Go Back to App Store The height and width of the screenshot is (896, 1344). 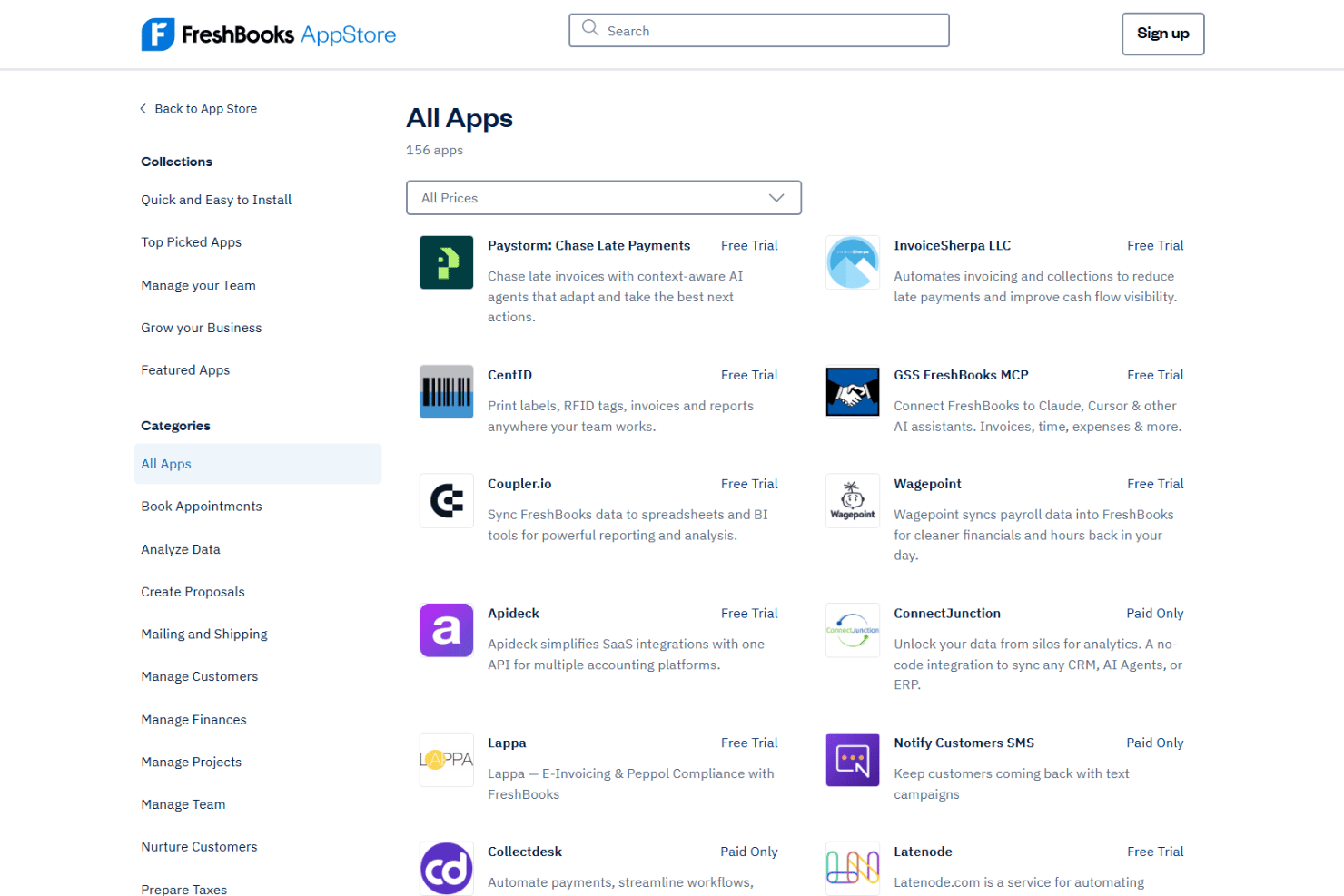pos(199,109)
